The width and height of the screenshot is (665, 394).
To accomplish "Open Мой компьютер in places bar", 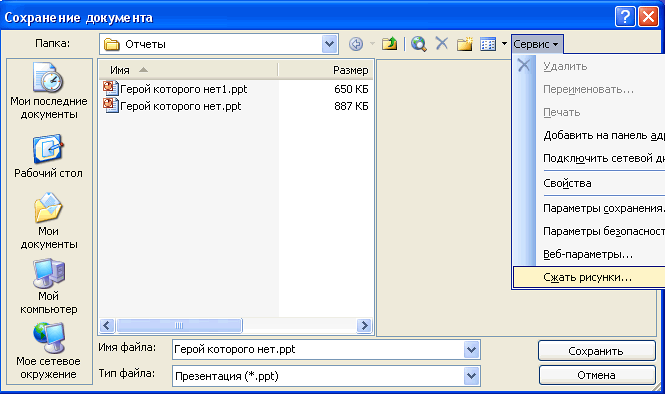I will [49, 286].
